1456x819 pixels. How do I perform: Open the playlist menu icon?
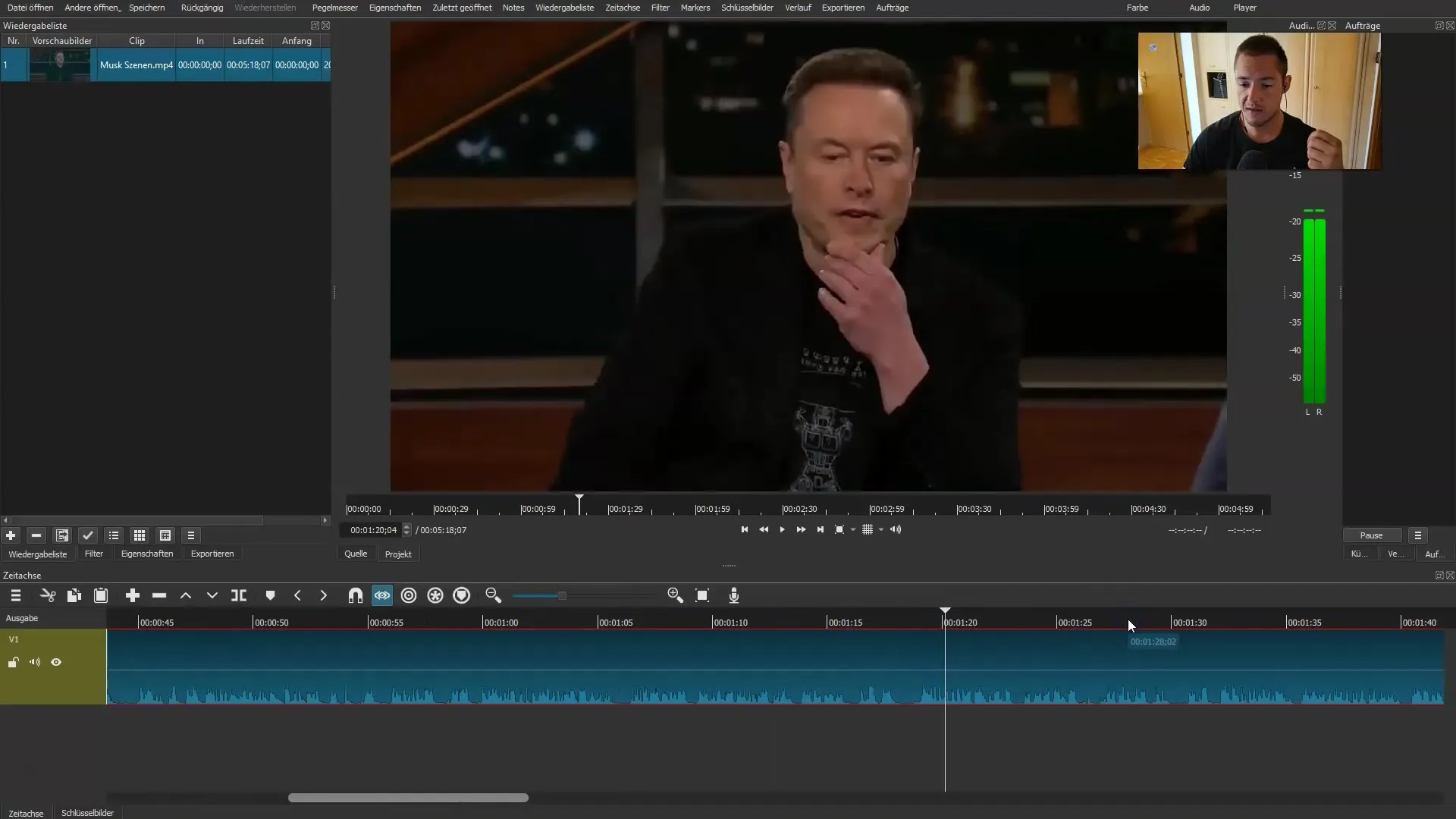pyautogui.click(x=191, y=535)
